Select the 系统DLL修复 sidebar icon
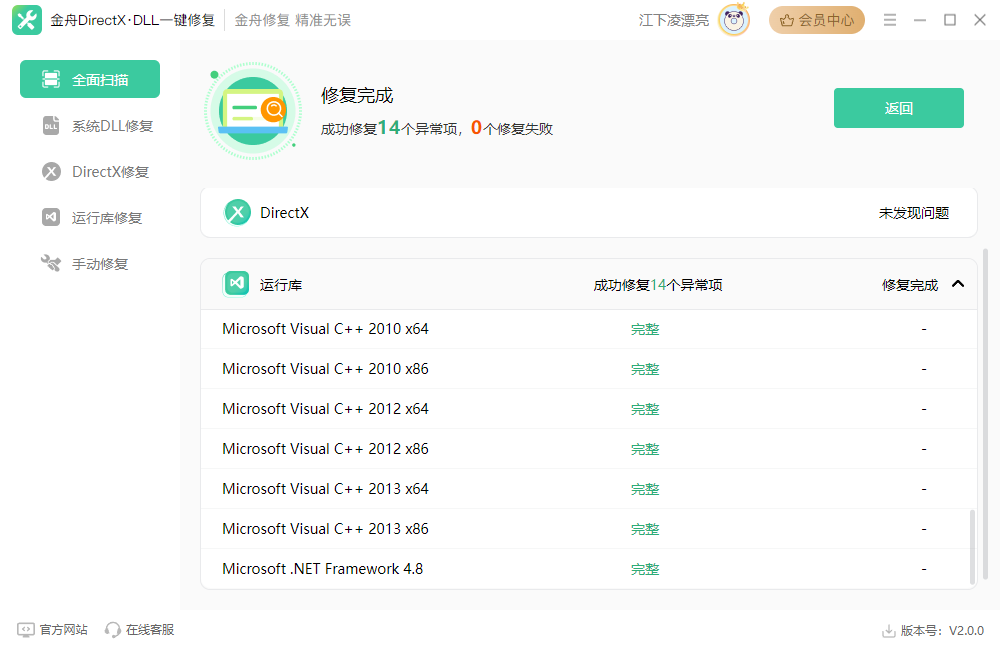The width and height of the screenshot is (1000, 650). click(50, 125)
